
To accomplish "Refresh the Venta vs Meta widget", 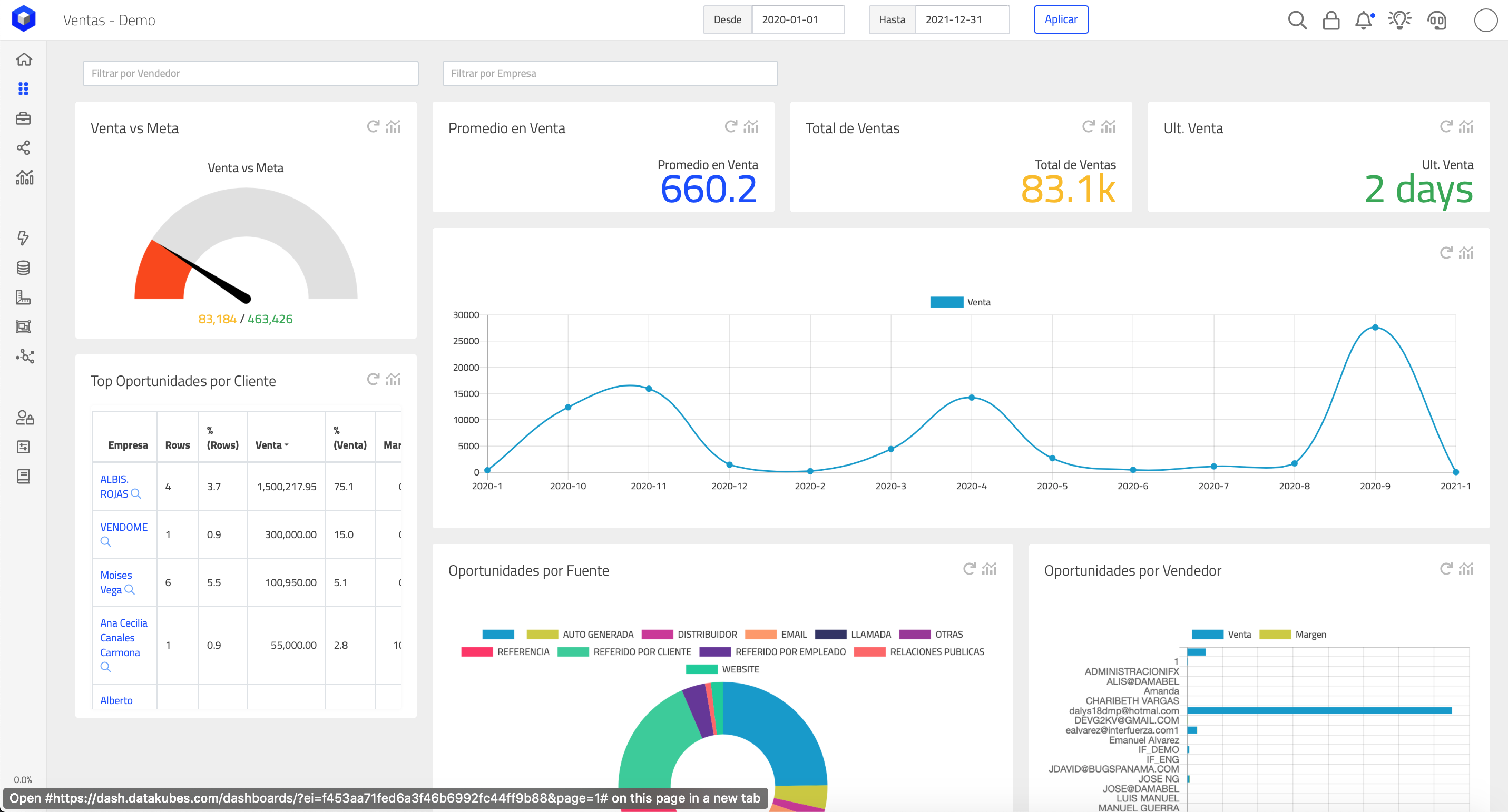I will (373, 126).
